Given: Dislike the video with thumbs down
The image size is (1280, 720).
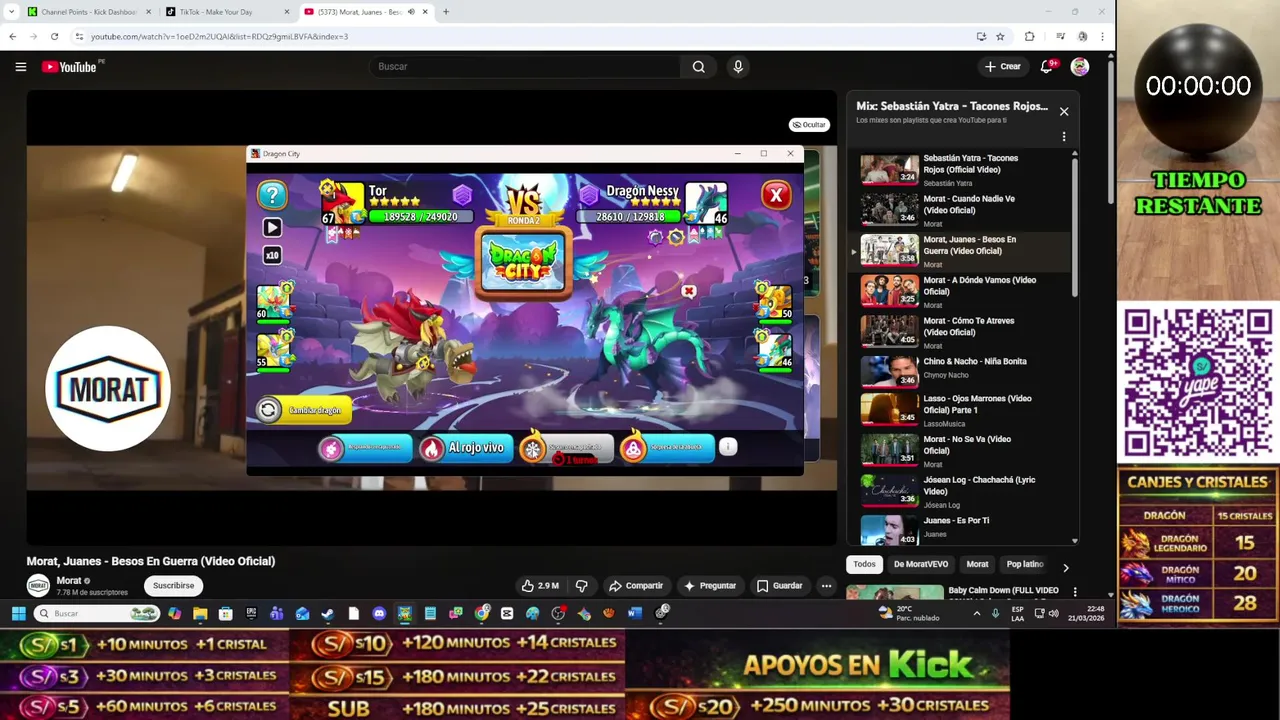Looking at the screenshot, I should coord(582,586).
